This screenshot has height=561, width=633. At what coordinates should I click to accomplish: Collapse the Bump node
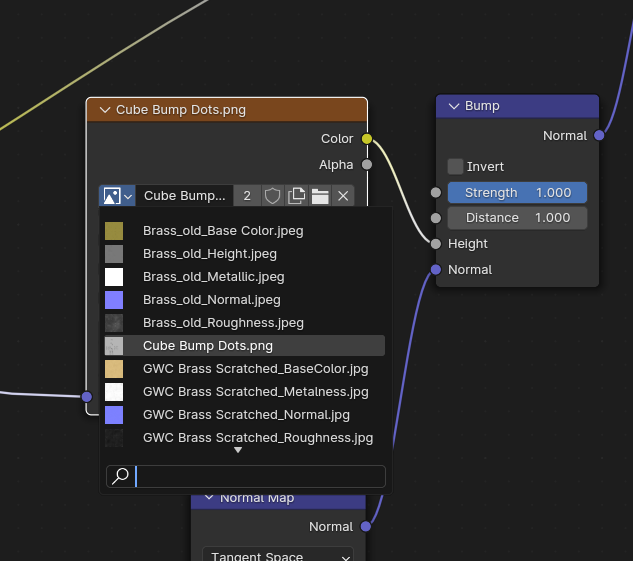(454, 106)
